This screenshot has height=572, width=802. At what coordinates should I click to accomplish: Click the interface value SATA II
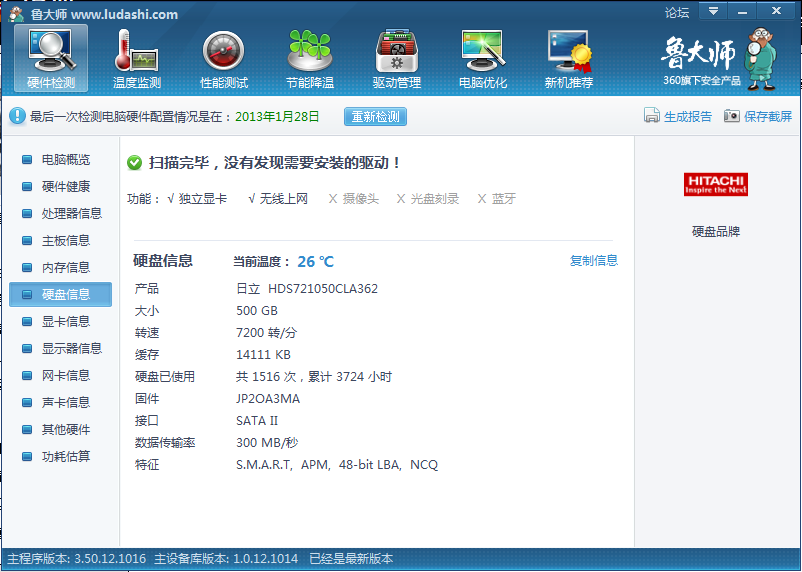[x=257, y=421]
